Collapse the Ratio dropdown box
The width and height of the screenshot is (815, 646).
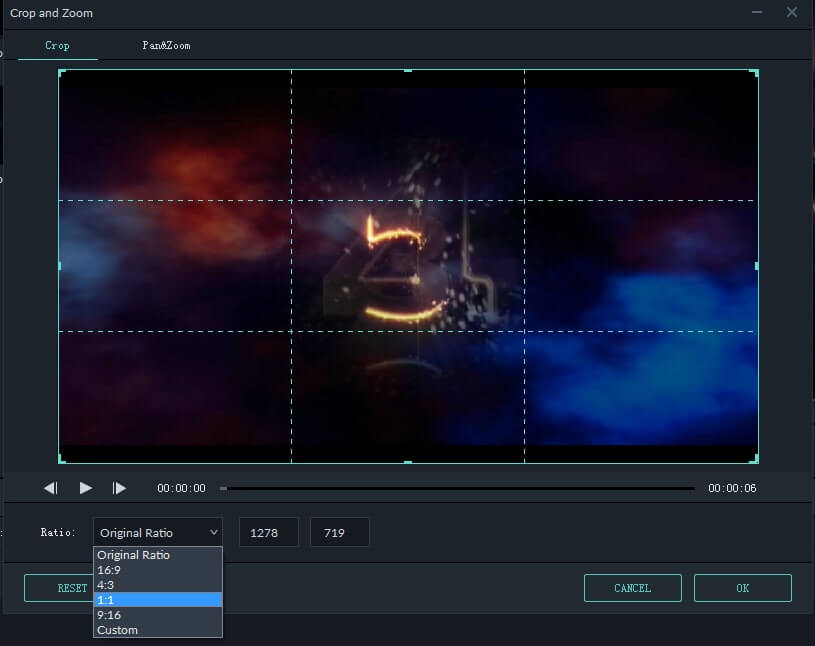click(x=158, y=533)
